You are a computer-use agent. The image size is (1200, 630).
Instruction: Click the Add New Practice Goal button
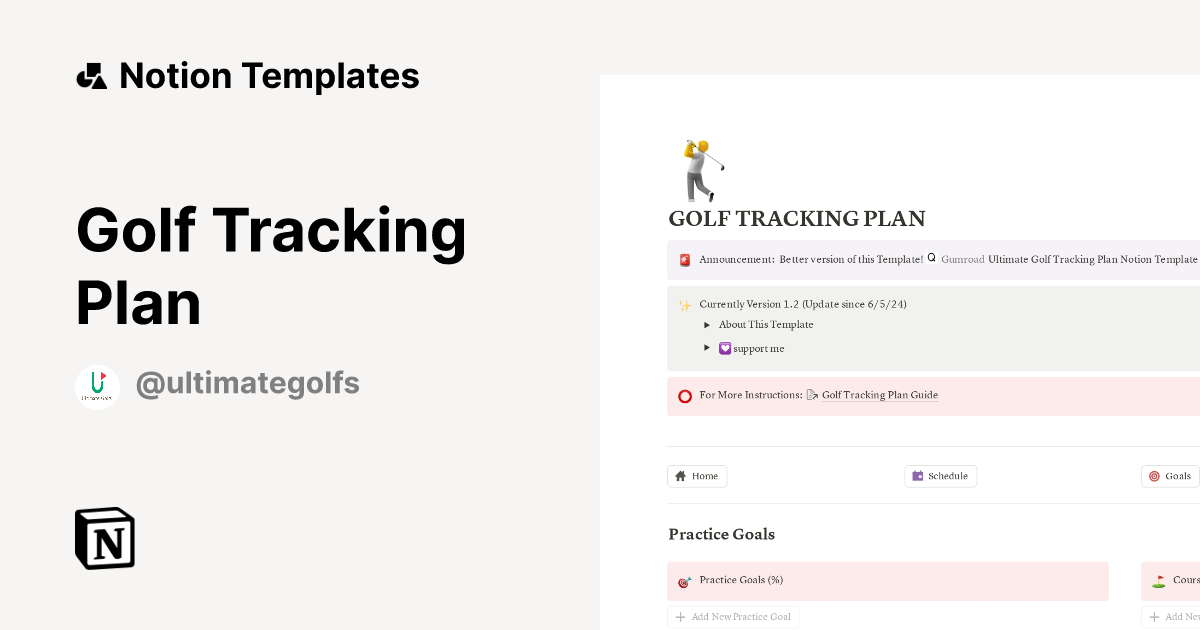[x=733, y=616]
